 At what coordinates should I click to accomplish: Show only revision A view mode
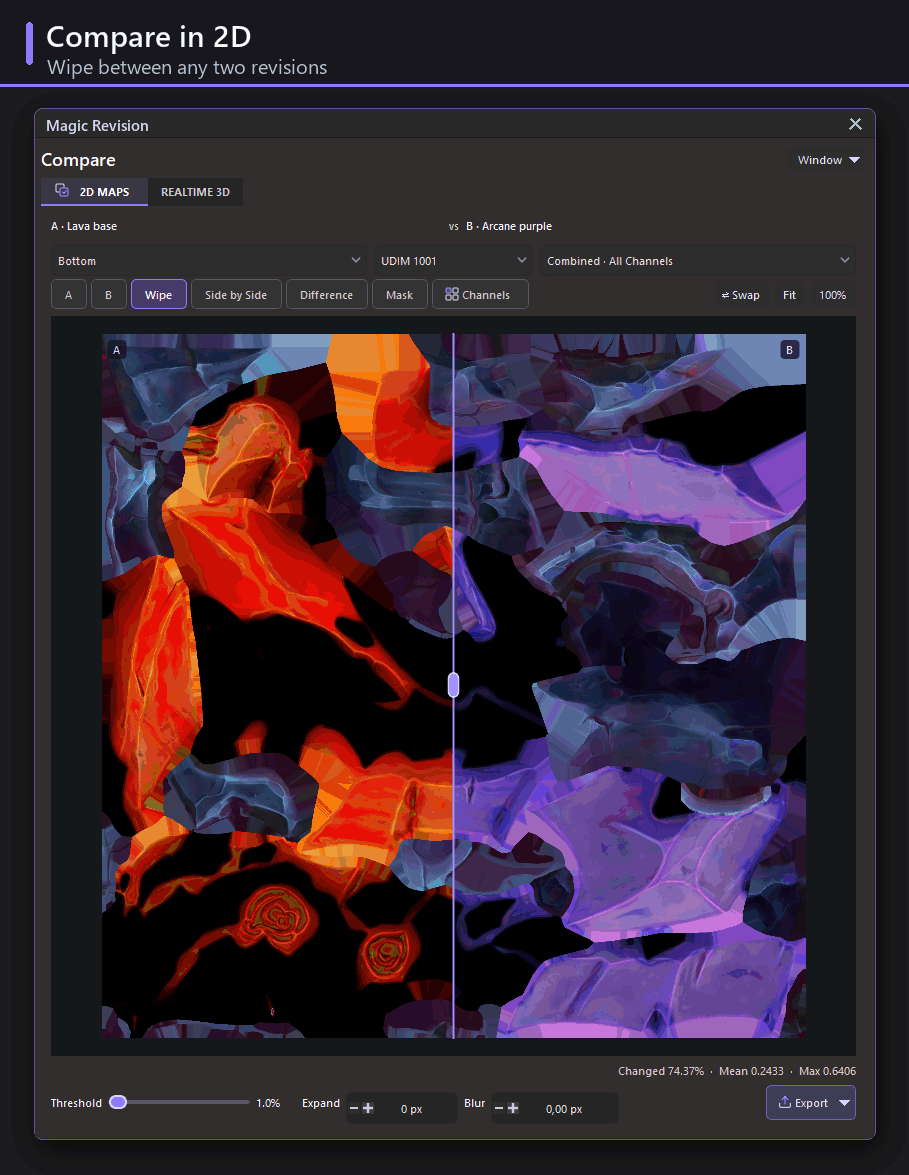tap(69, 294)
